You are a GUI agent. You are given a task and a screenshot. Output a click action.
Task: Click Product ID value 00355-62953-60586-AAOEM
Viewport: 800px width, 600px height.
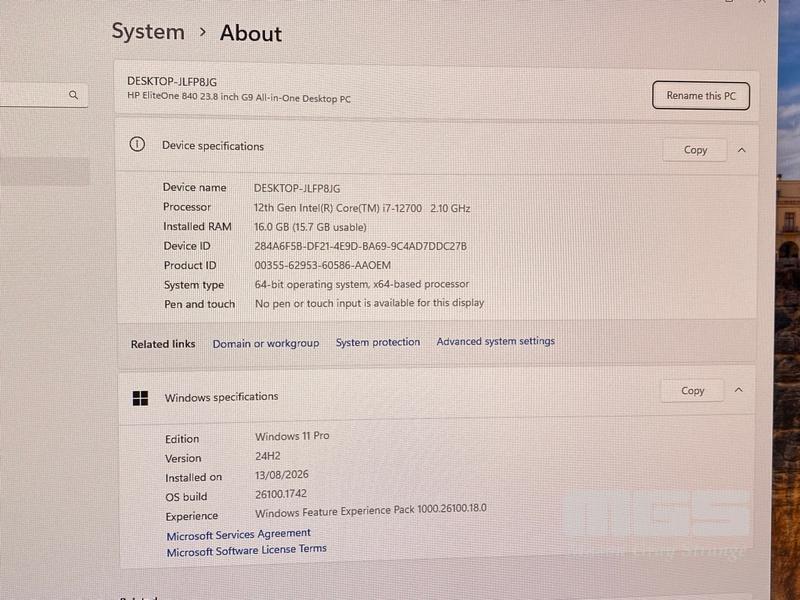[322, 265]
